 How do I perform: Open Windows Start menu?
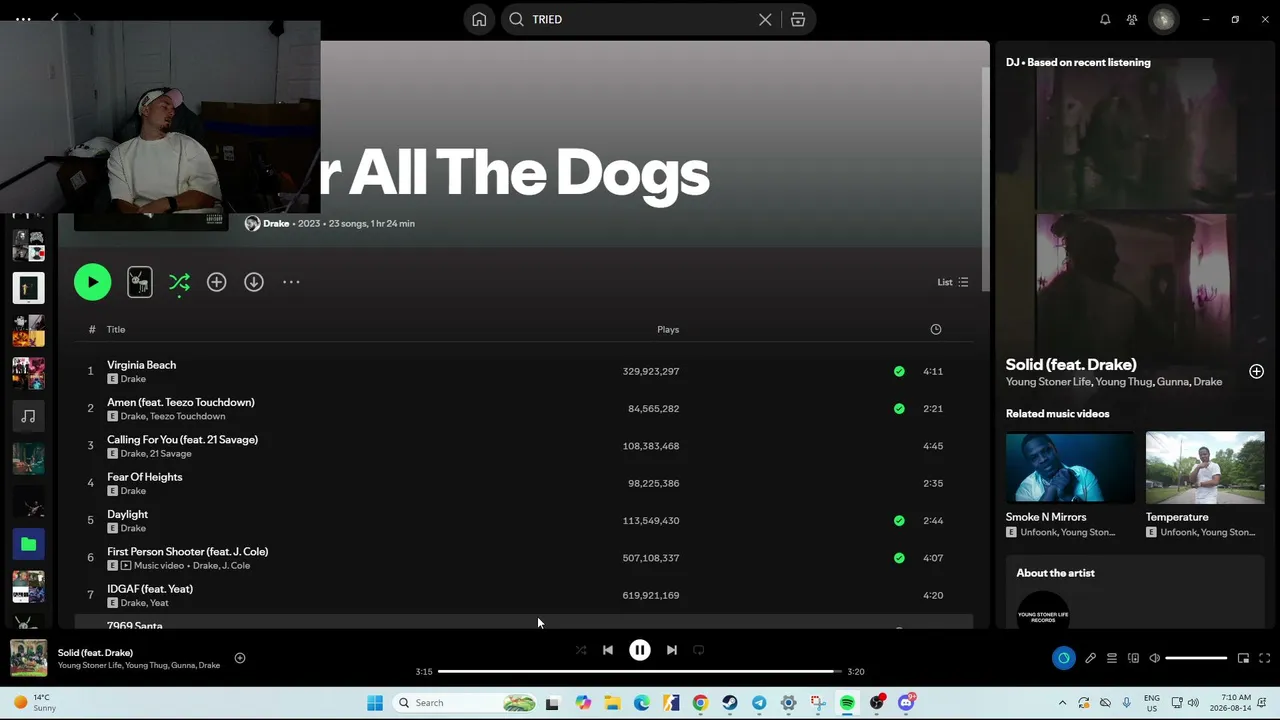[x=375, y=703]
